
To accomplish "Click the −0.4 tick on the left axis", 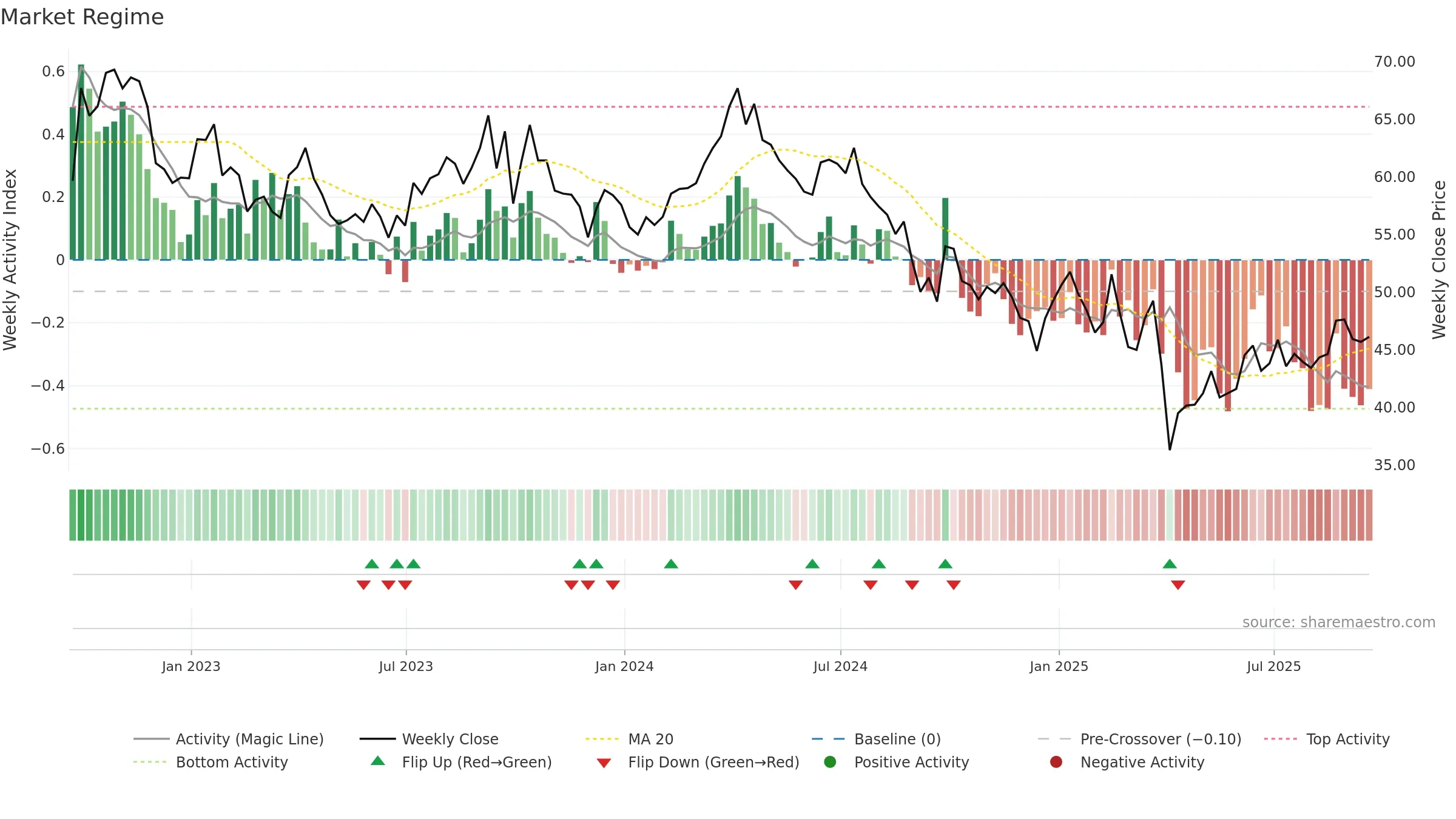I will 48,386.
